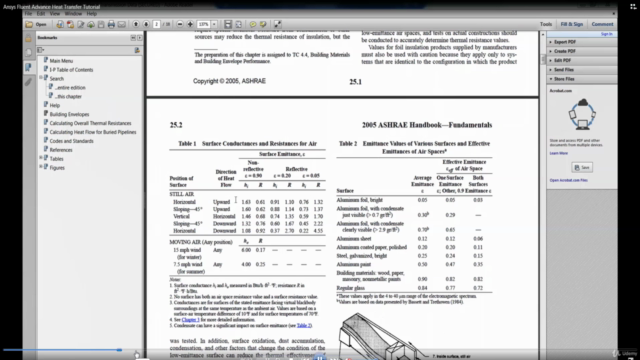Open the Window menu

pyautogui.click(x=73, y=14)
